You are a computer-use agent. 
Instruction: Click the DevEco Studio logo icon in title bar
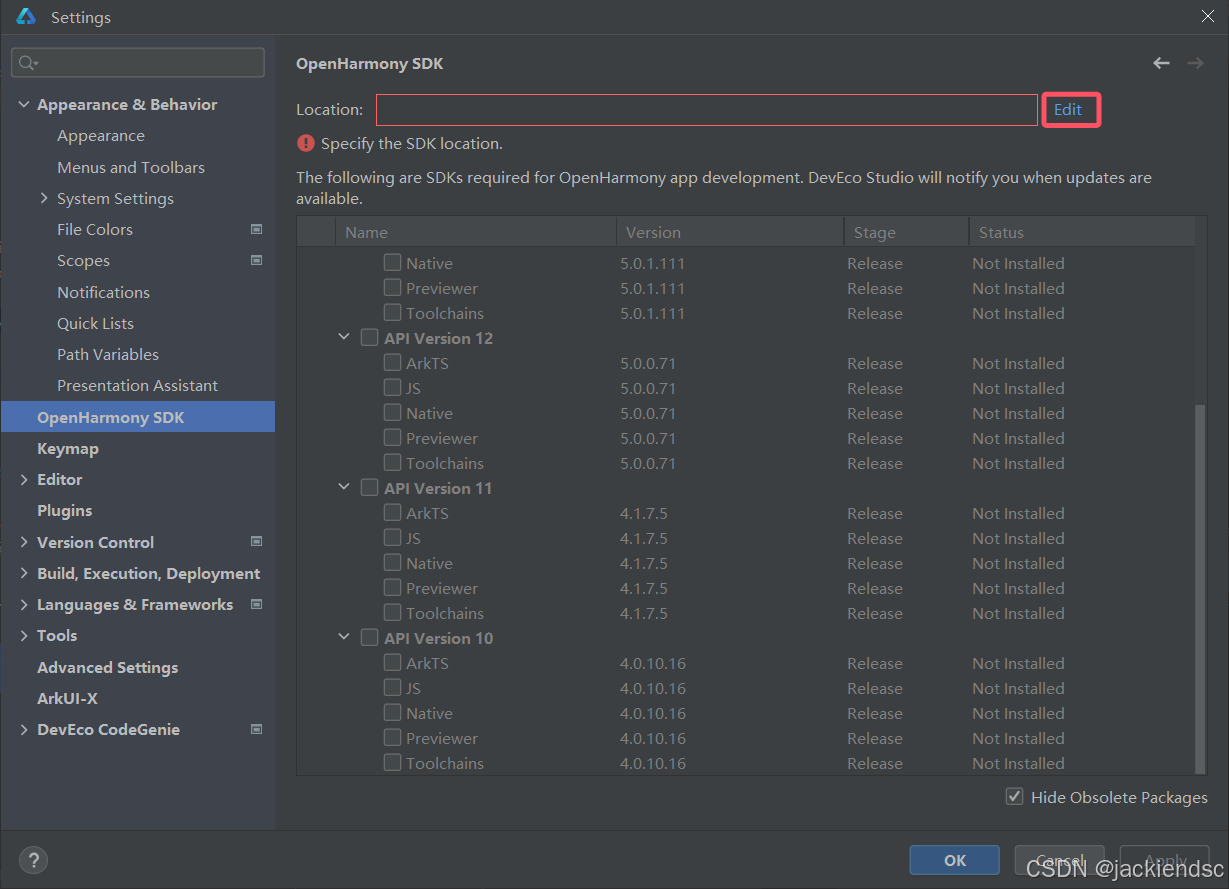(26, 17)
